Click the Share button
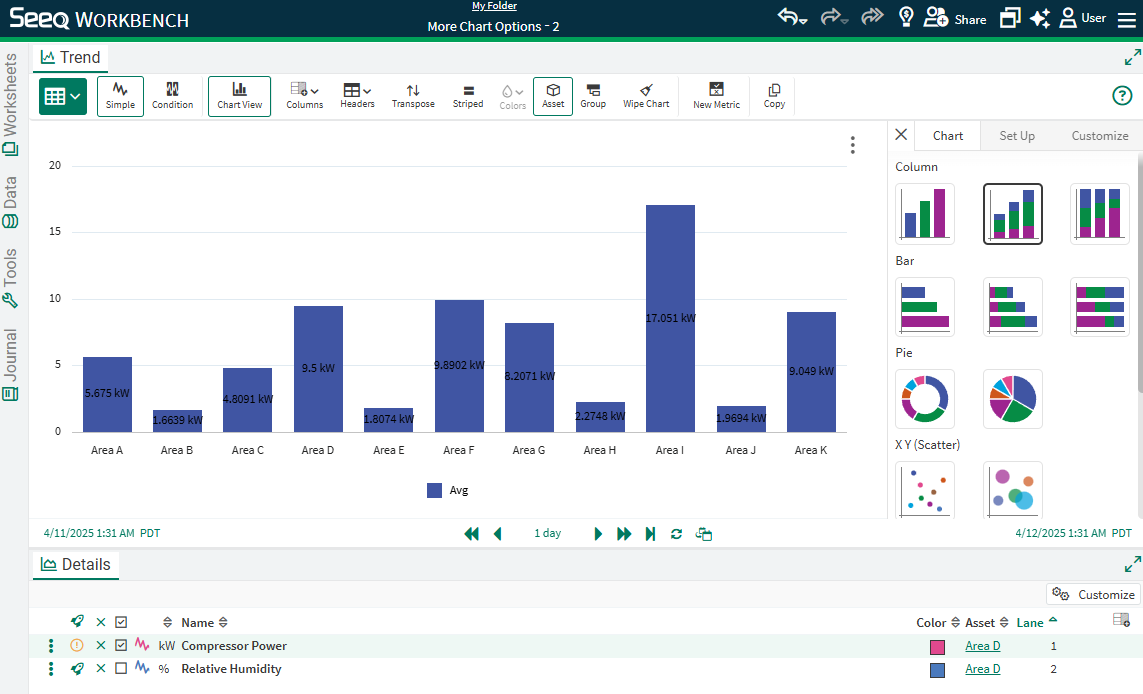 (955, 19)
